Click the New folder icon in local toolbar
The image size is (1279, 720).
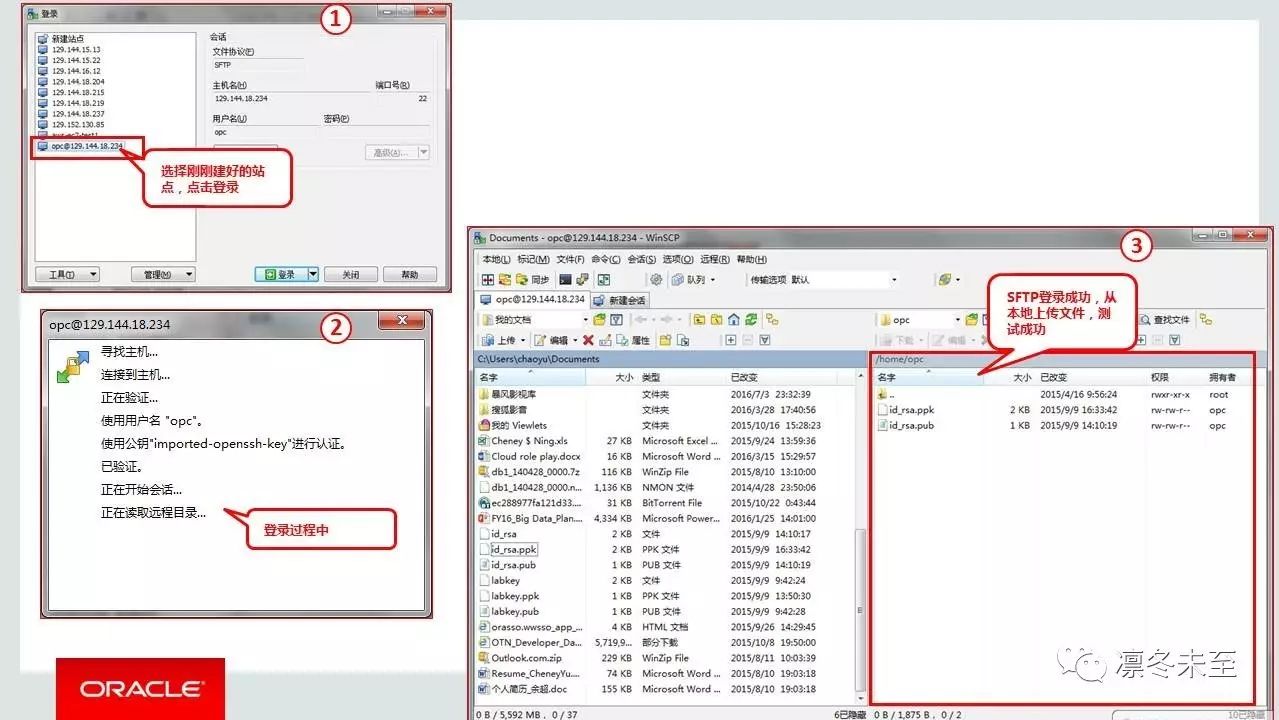tap(665, 340)
